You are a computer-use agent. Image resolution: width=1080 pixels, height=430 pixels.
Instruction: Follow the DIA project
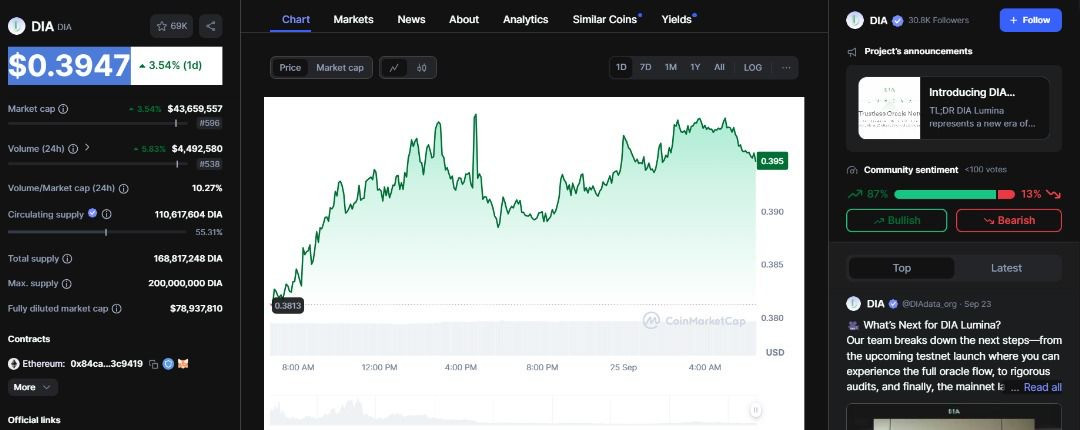(1030, 20)
